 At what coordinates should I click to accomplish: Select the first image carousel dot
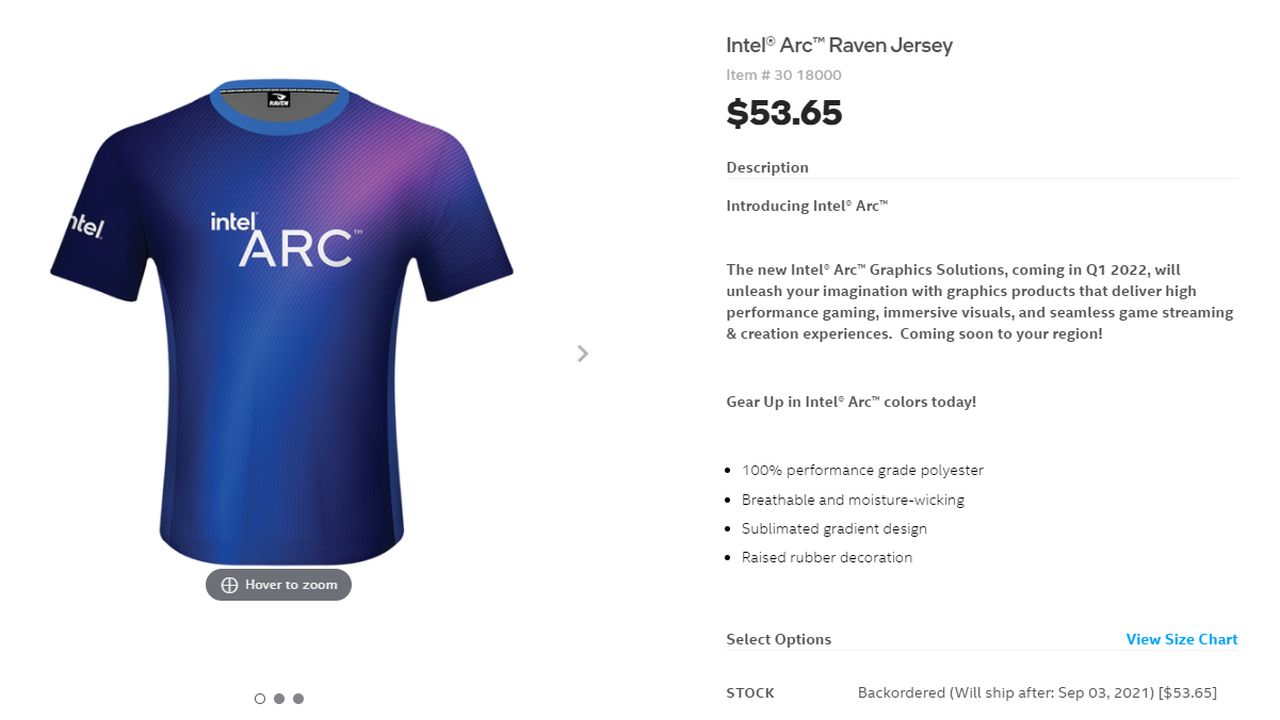click(260, 699)
